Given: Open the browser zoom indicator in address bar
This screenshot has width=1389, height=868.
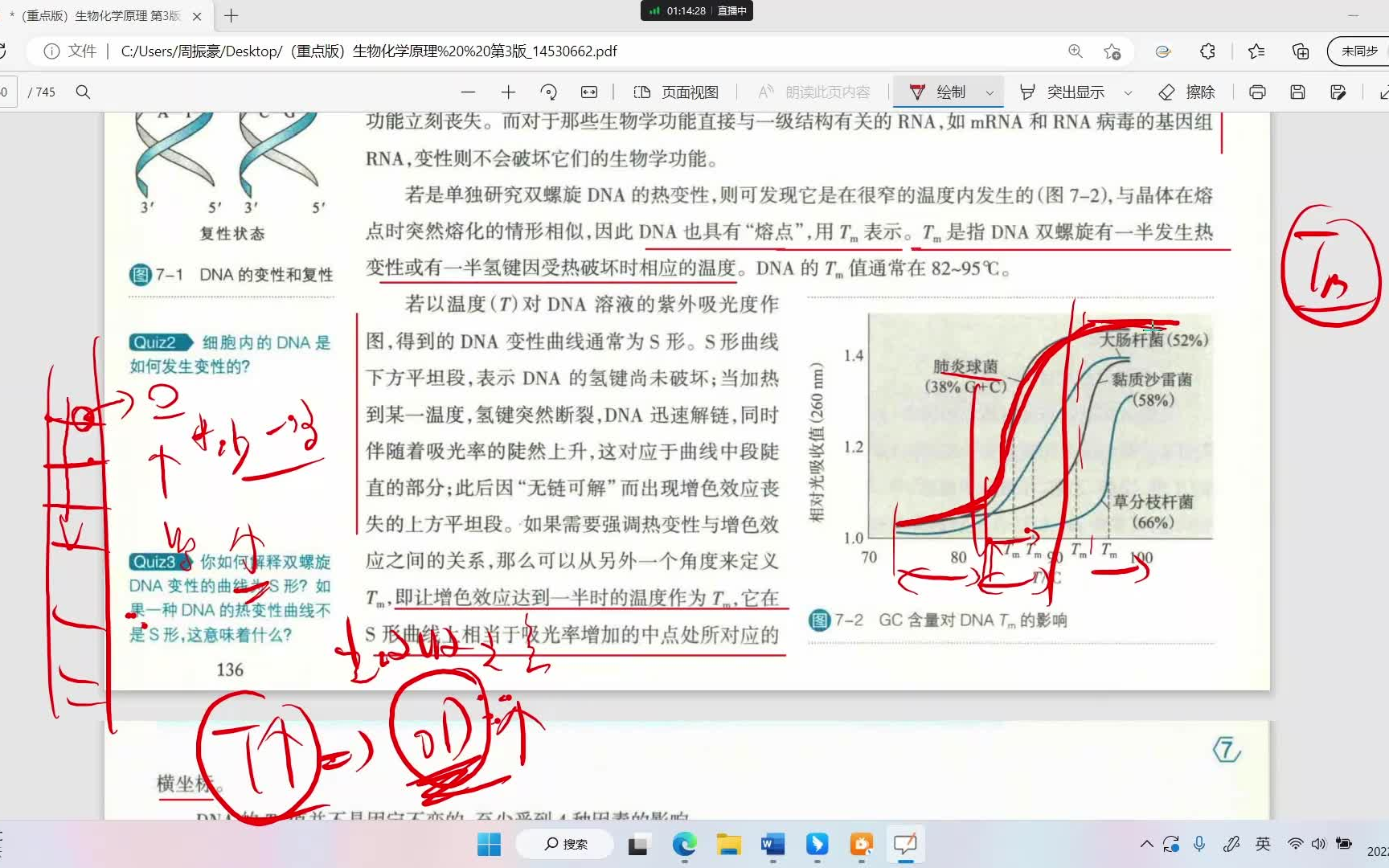Looking at the screenshot, I should pyautogui.click(x=1075, y=51).
